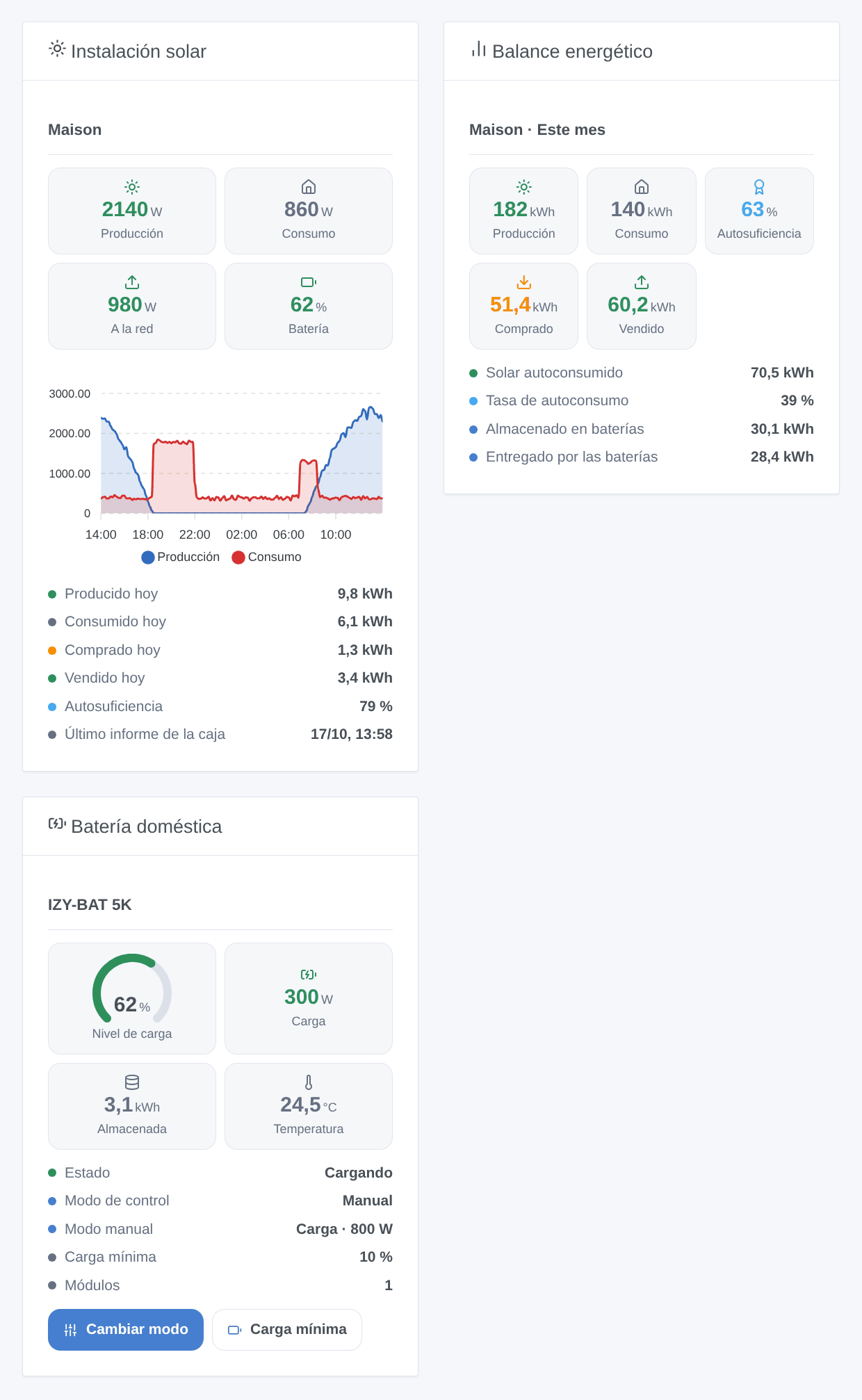Click the 'Cargando' status value
This screenshot has width=862, height=1400.
coord(359,1173)
